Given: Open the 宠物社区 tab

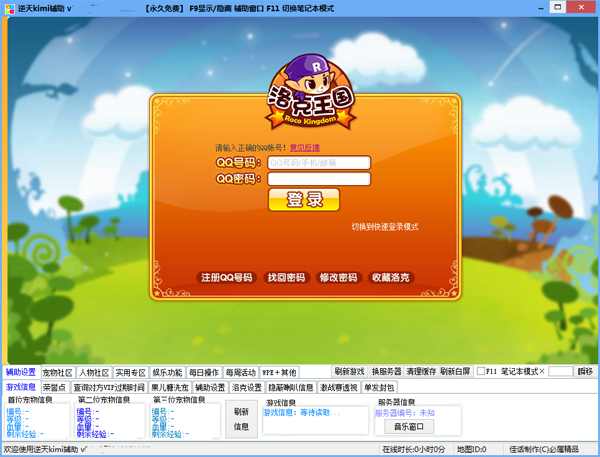Looking at the screenshot, I should [x=57, y=372].
